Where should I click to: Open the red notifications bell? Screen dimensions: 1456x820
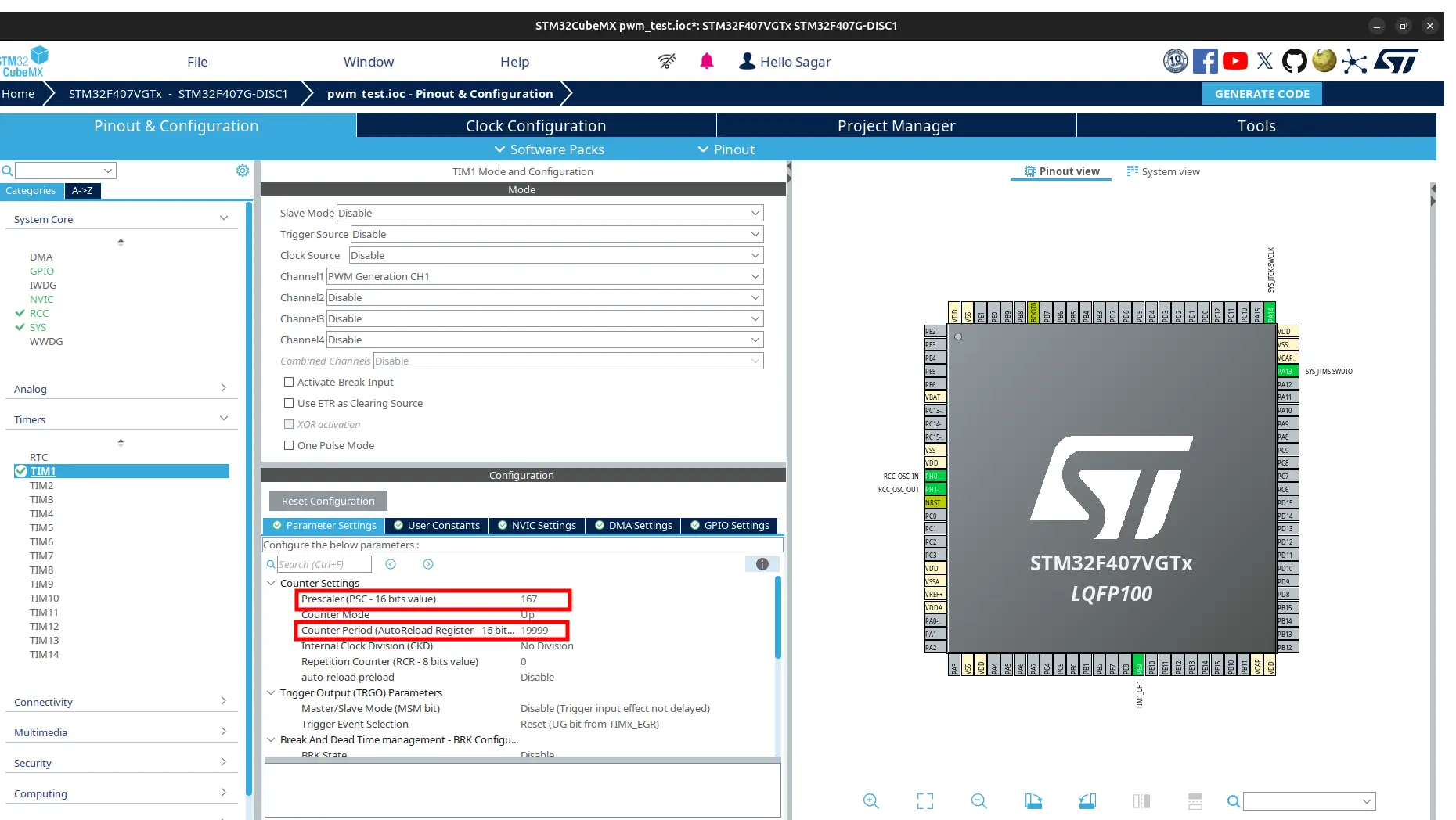[x=707, y=61]
